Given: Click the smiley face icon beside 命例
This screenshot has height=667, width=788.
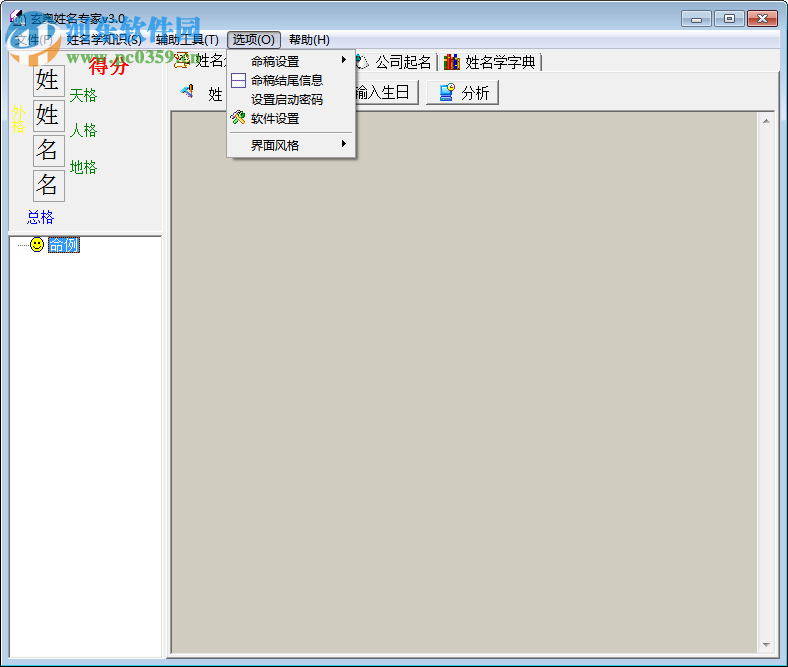Looking at the screenshot, I should pos(37,245).
